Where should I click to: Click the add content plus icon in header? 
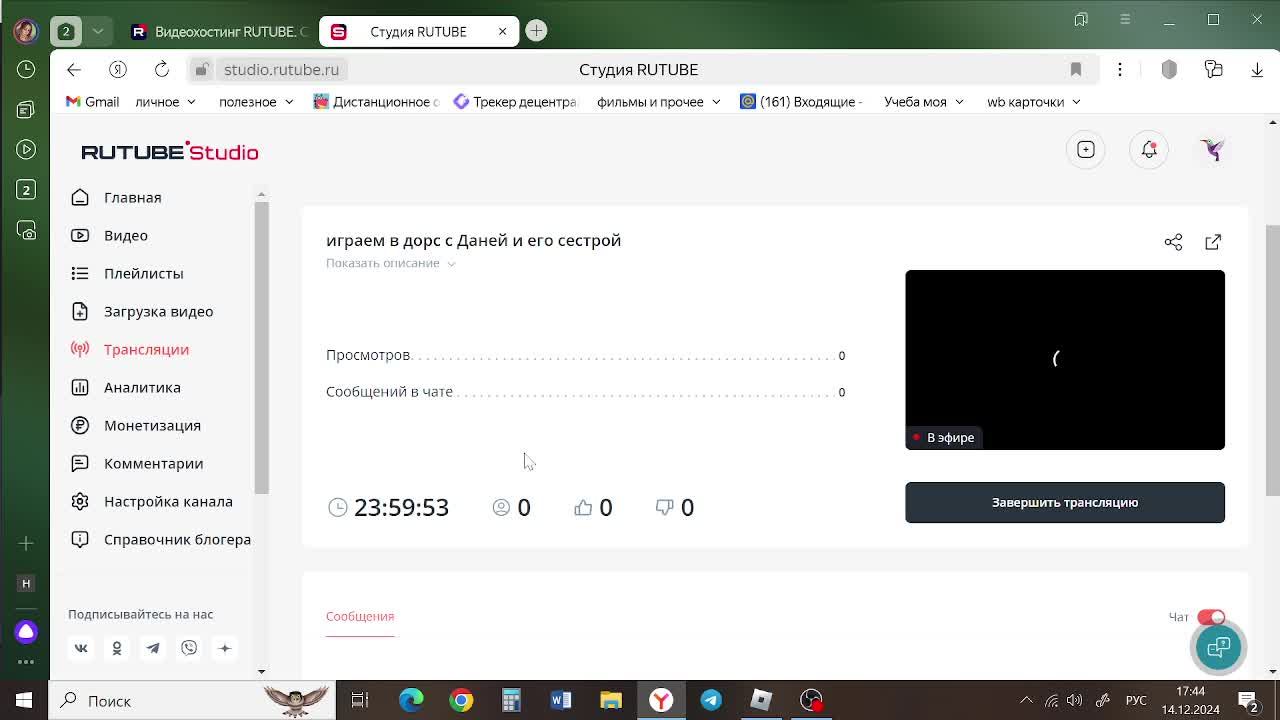[1086, 150]
